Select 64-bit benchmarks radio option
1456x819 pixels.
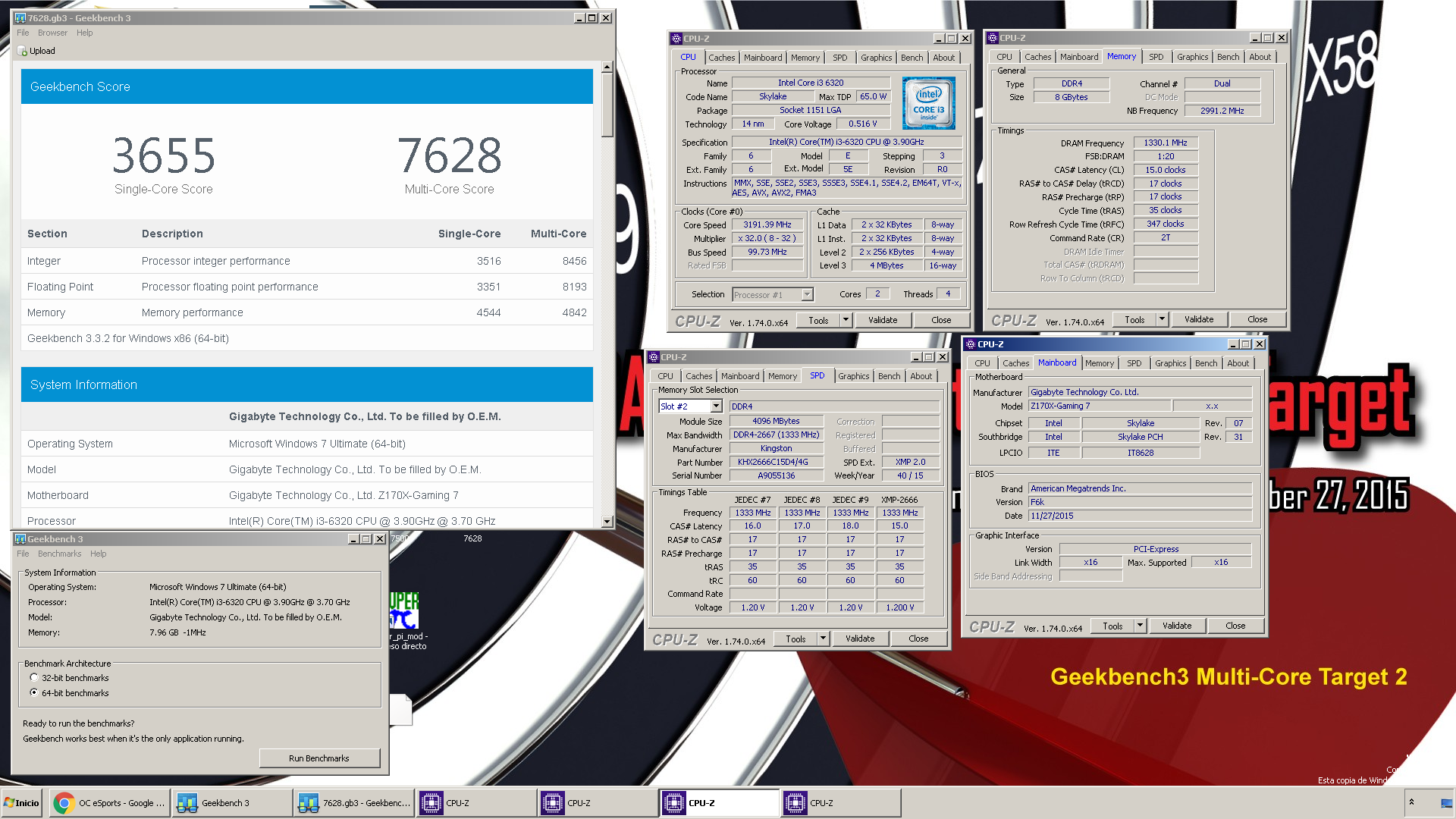point(34,693)
